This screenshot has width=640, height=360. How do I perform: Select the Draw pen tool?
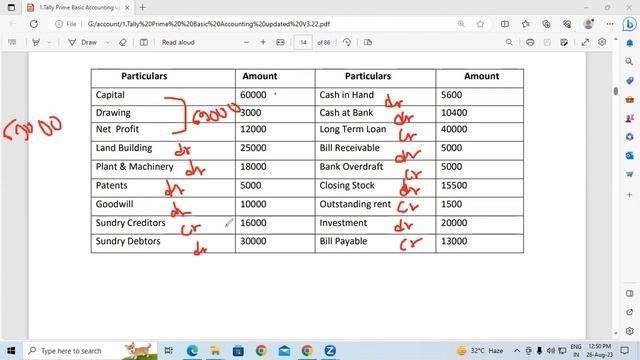[82, 42]
